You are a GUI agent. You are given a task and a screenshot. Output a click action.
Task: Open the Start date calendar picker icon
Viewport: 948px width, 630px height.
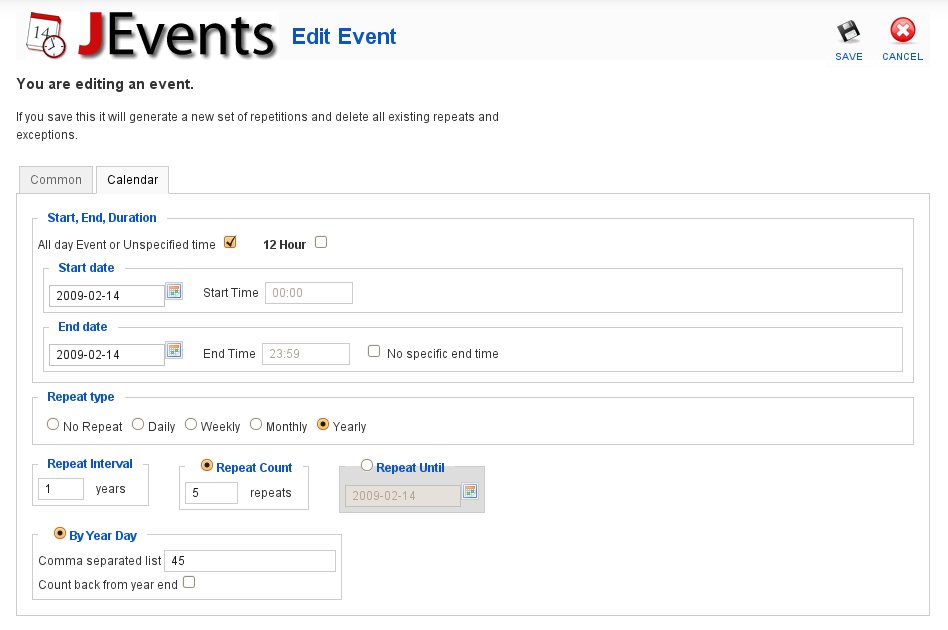(x=174, y=291)
